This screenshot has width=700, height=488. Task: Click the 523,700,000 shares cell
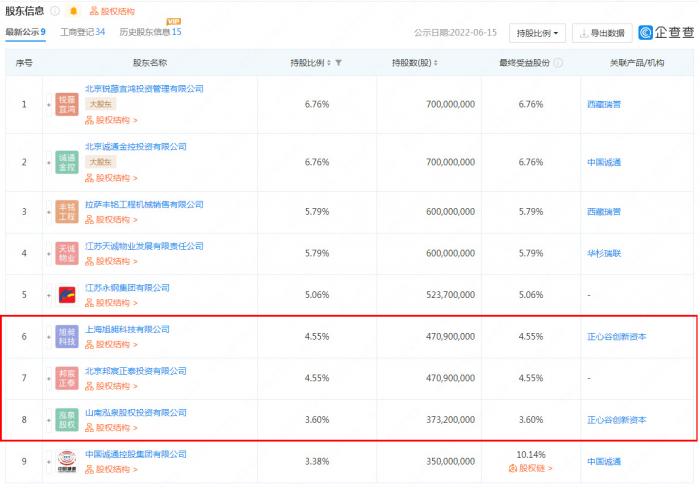[450, 295]
